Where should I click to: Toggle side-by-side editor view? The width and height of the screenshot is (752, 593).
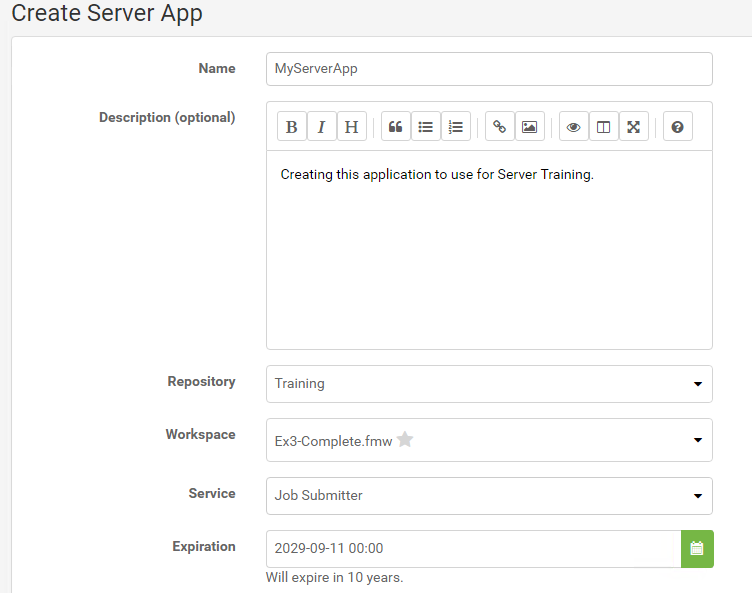pos(603,127)
